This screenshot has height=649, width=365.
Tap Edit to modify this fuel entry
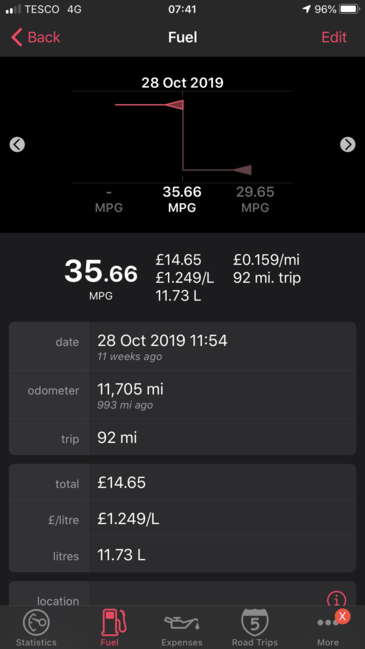334,37
